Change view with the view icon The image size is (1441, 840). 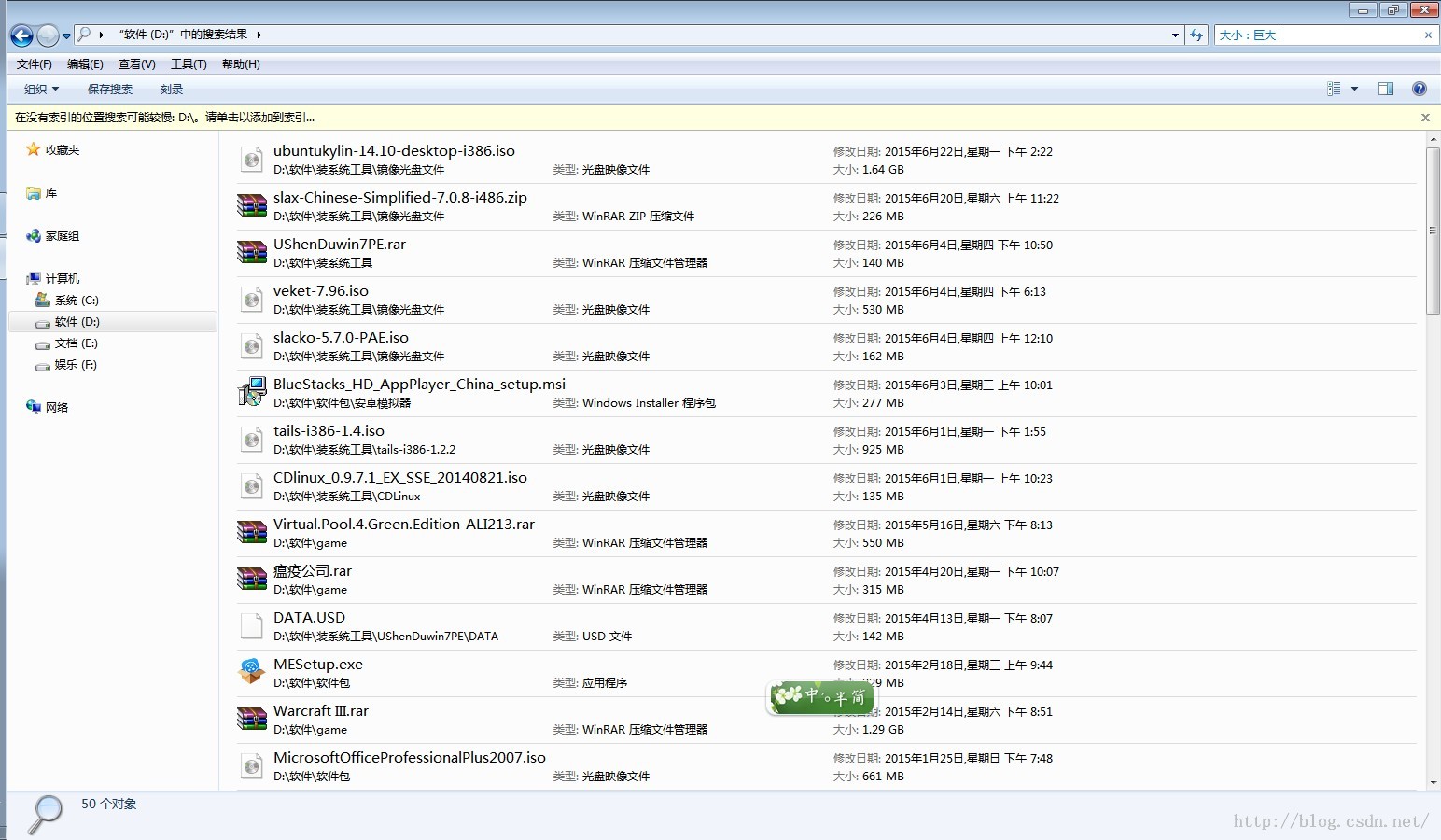(x=1334, y=89)
